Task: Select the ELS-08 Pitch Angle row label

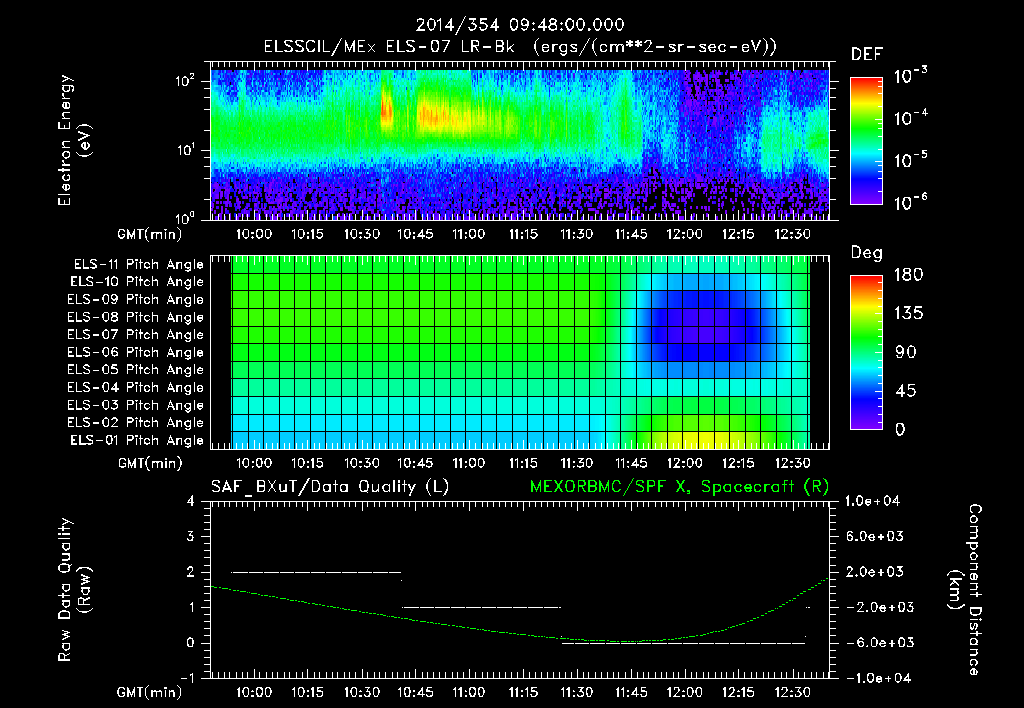Action: (136, 317)
